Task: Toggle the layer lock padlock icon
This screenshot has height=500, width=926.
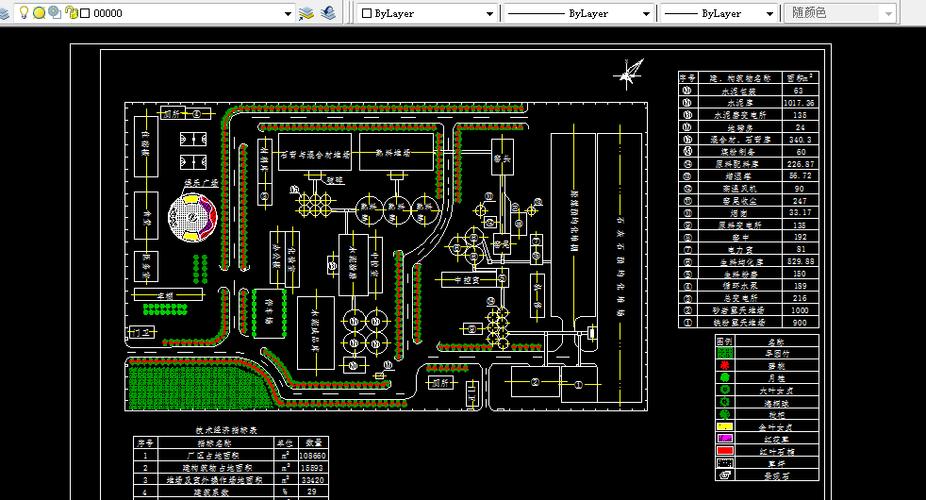Action: tap(70, 13)
